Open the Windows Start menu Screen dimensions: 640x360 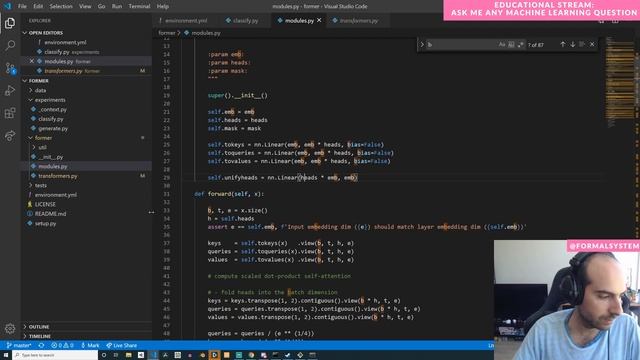pyautogui.click(x=6, y=355)
